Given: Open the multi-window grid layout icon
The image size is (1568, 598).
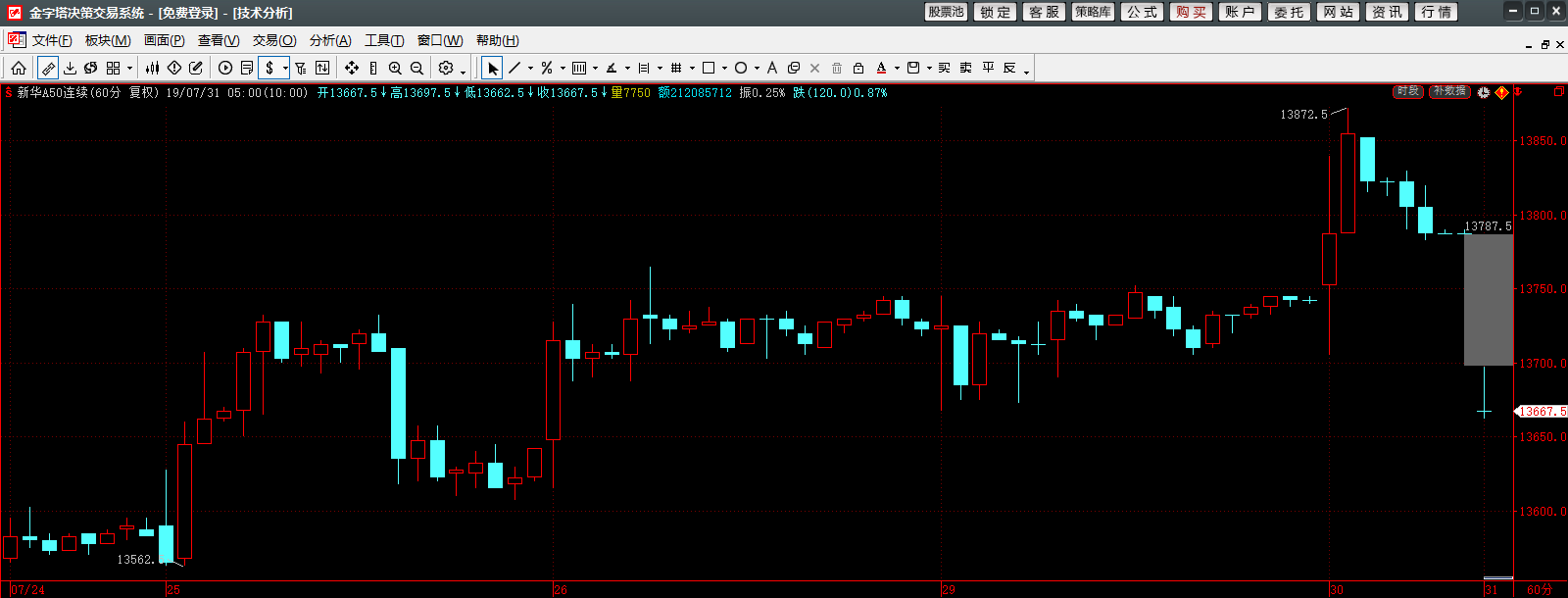Looking at the screenshot, I should pyautogui.click(x=114, y=68).
